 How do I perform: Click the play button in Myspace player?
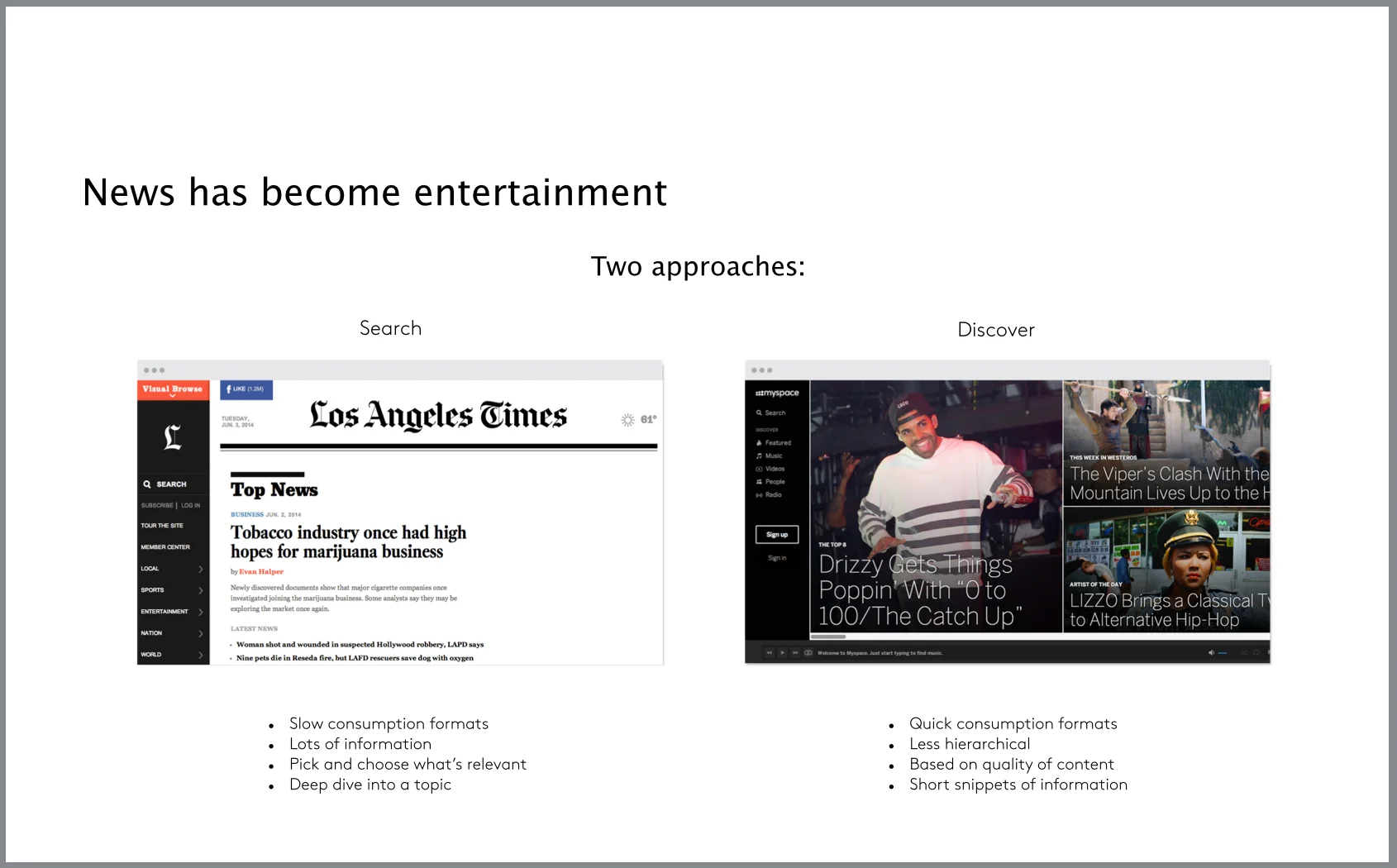(x=782, y=653)
